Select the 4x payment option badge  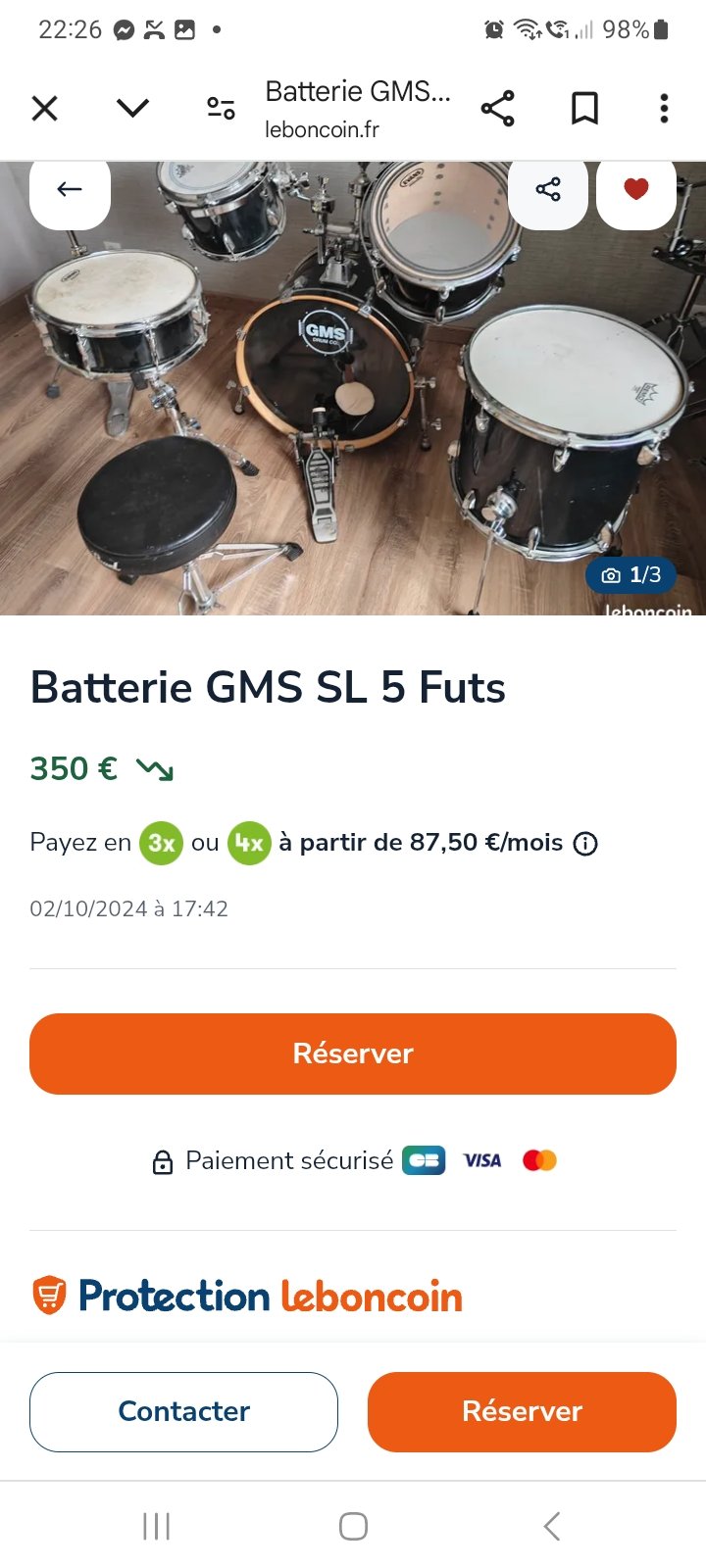pos(249,843)
